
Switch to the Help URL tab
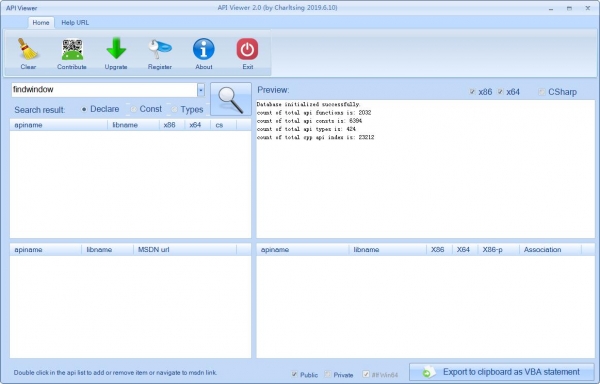click(x=75, y=23)
